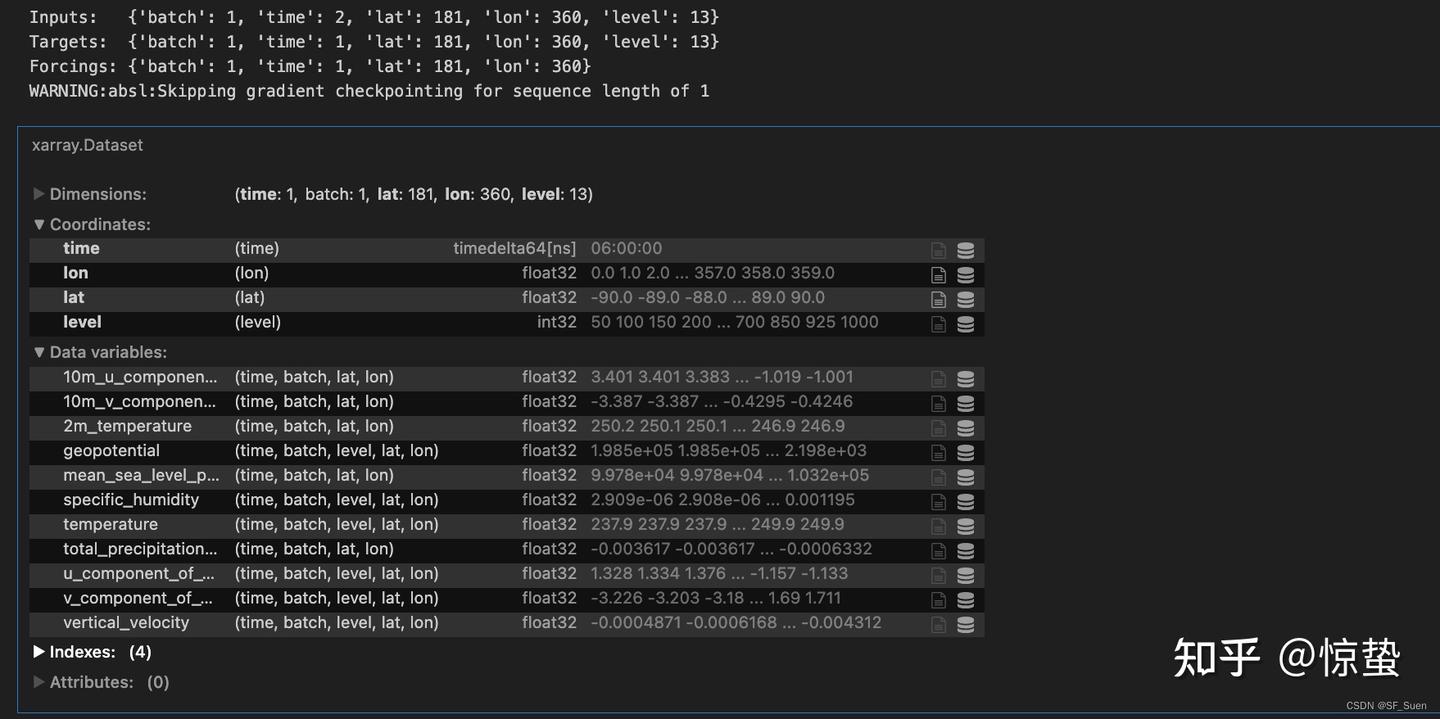Click the xarray.Dataset header label
This screenshot has width=1440, height=719.
[87, 145]
